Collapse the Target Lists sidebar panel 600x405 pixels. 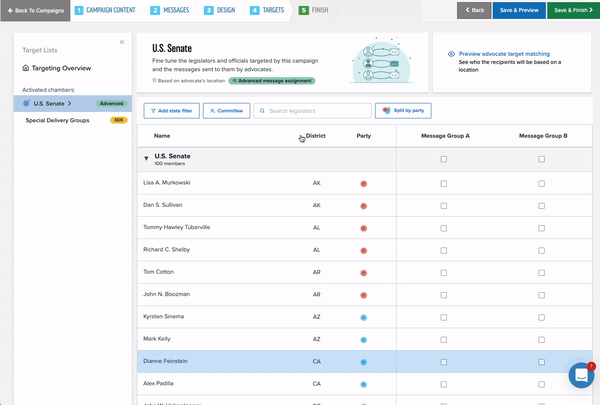122,42
